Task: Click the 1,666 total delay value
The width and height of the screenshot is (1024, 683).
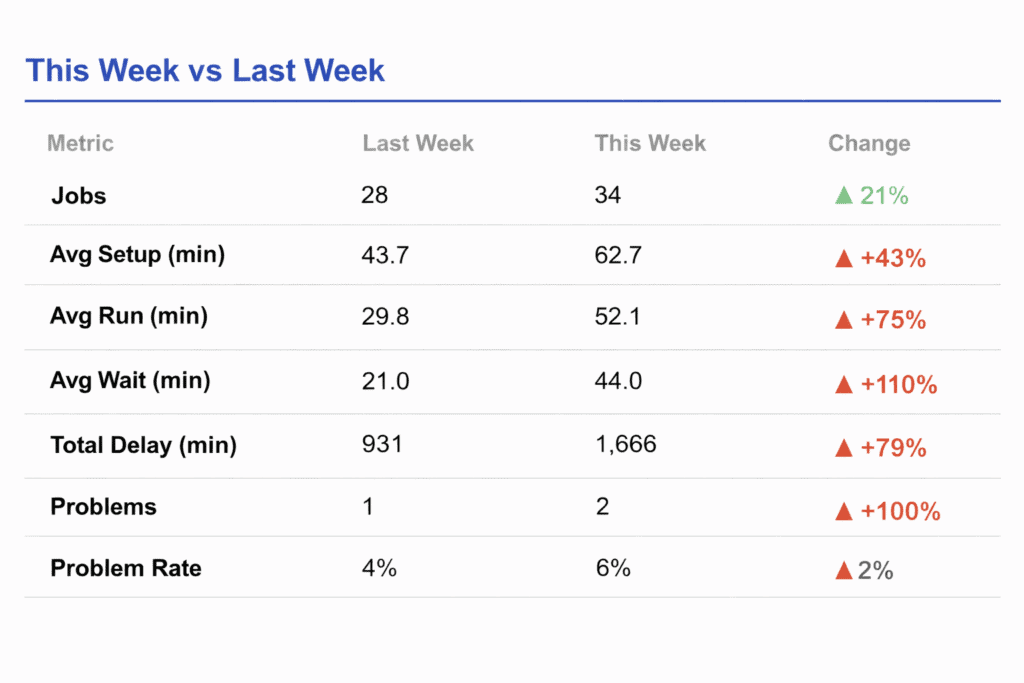Action: [626, 444]
